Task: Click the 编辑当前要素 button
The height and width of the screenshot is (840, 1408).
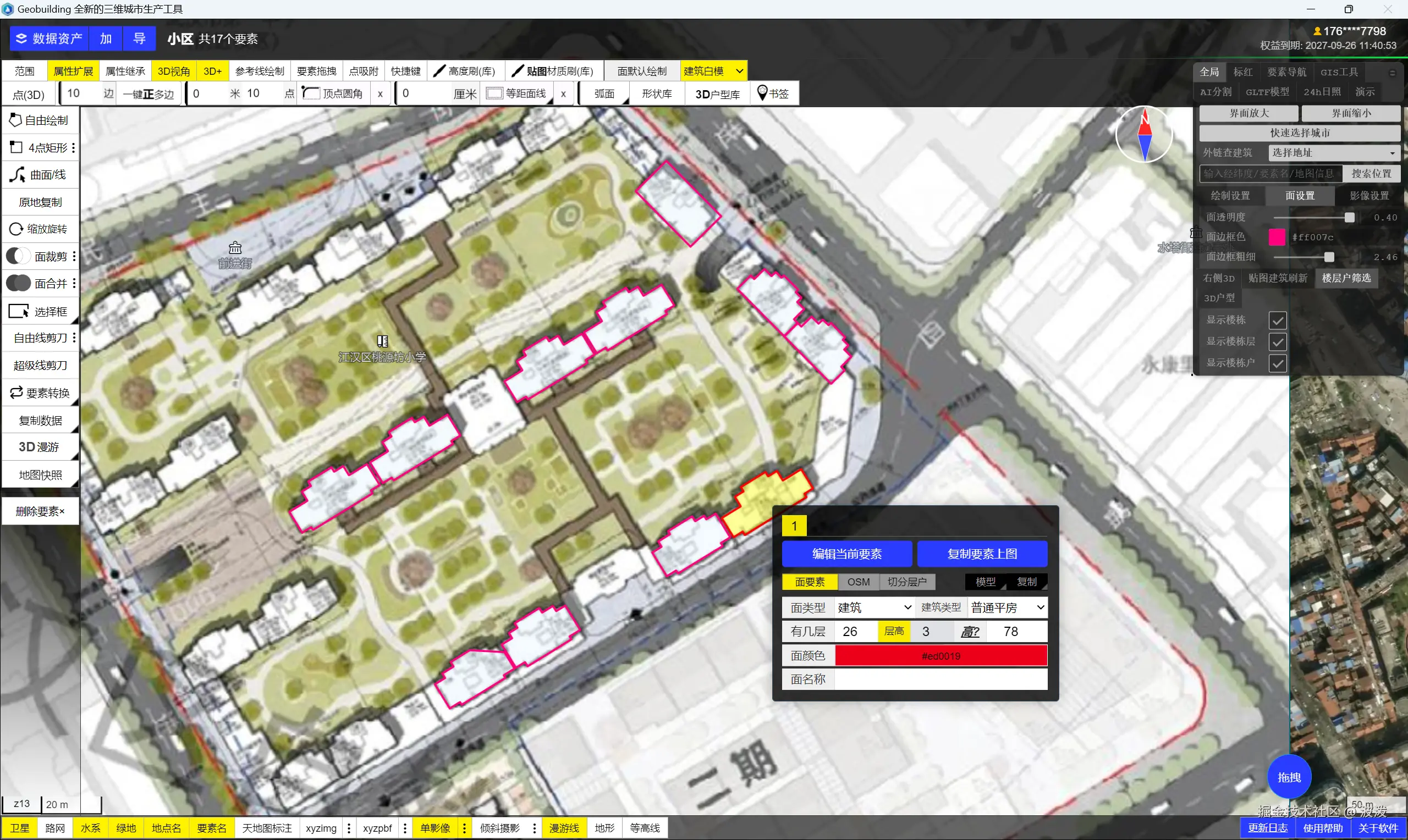Action: click(x=846, y=554)
